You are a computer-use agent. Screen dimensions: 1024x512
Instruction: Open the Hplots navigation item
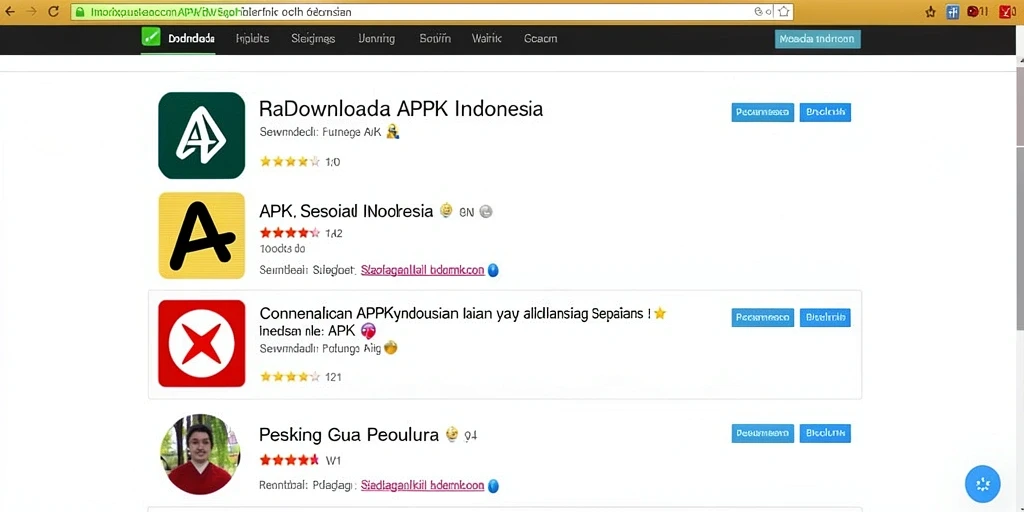coord(252,39)
